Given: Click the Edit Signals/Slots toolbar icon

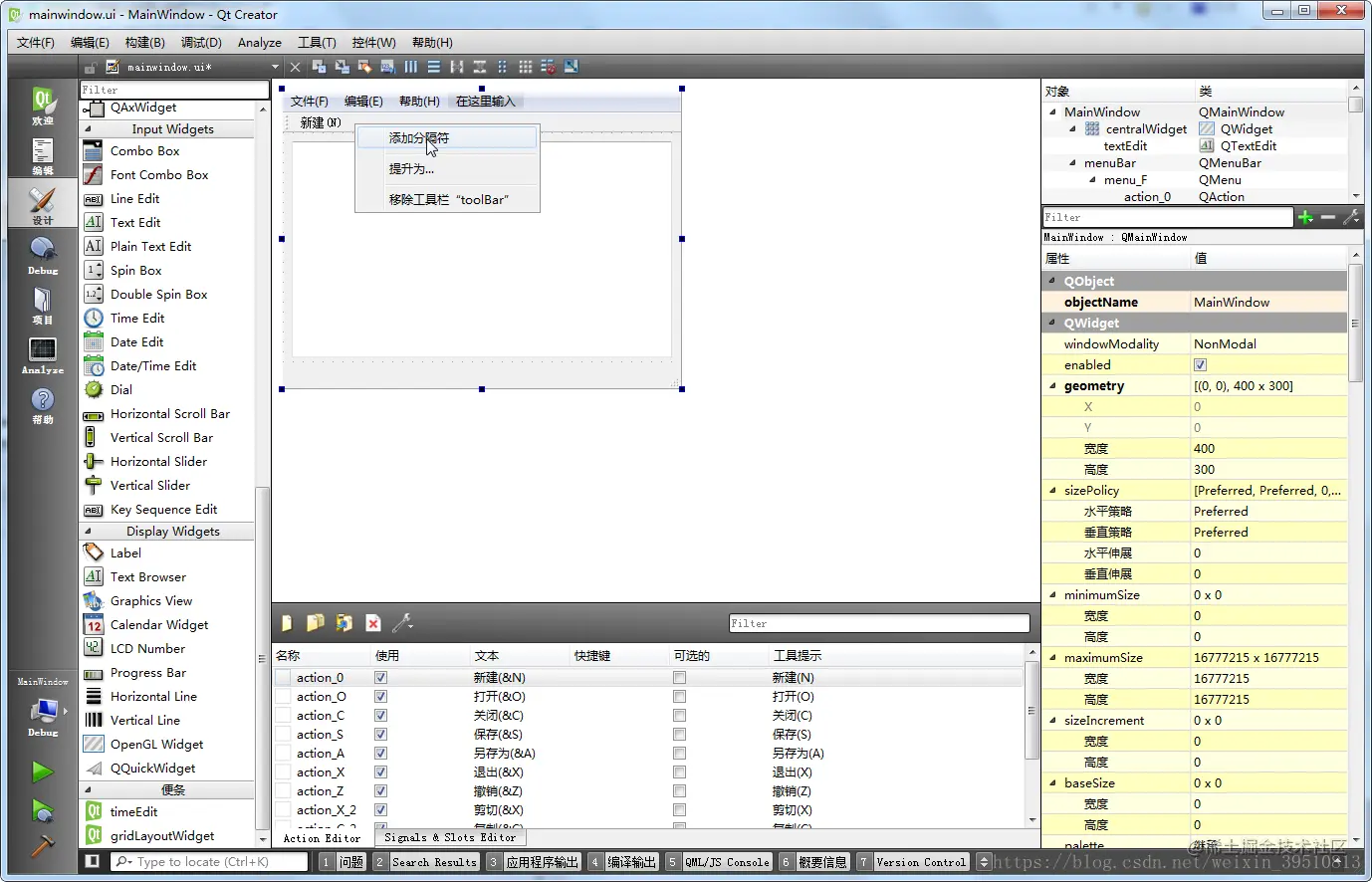Looking at the screenshot, I should point(342,67).
